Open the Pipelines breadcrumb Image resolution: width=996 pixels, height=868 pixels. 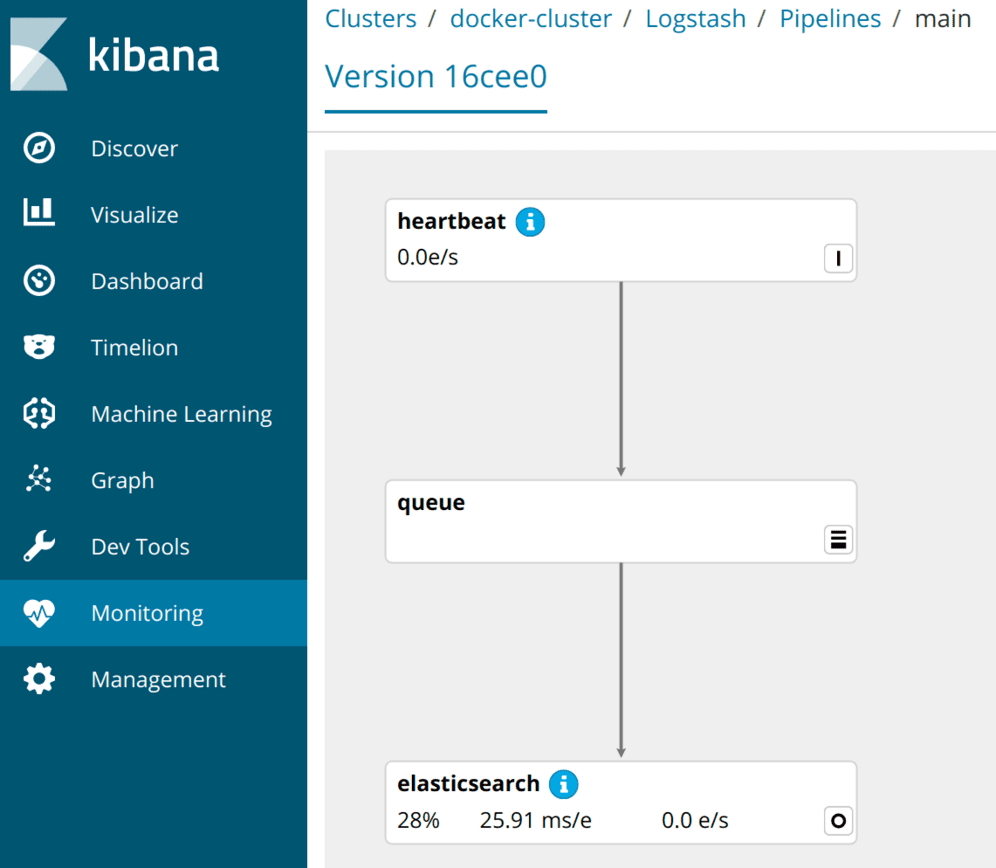(x=830, y=18)
